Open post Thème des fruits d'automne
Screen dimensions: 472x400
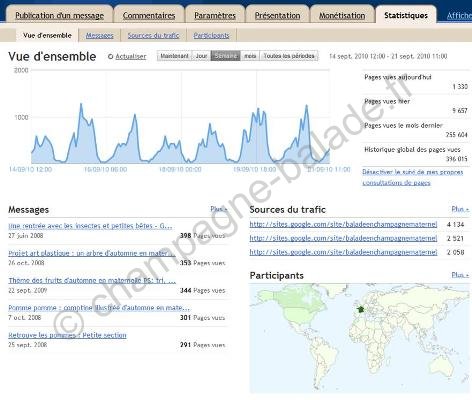pyautogui.click(x=92, y=281)
